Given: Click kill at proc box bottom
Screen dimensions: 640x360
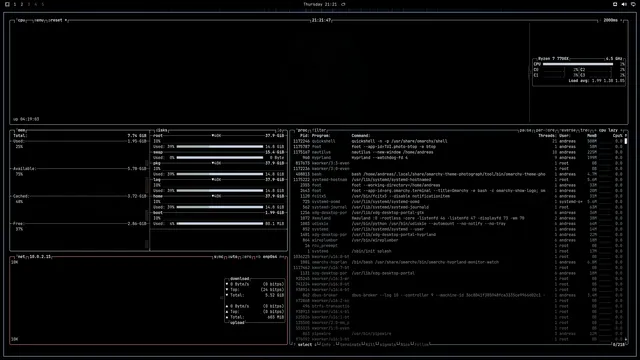Looking at the screenshot, I should (x=370, y=344).
